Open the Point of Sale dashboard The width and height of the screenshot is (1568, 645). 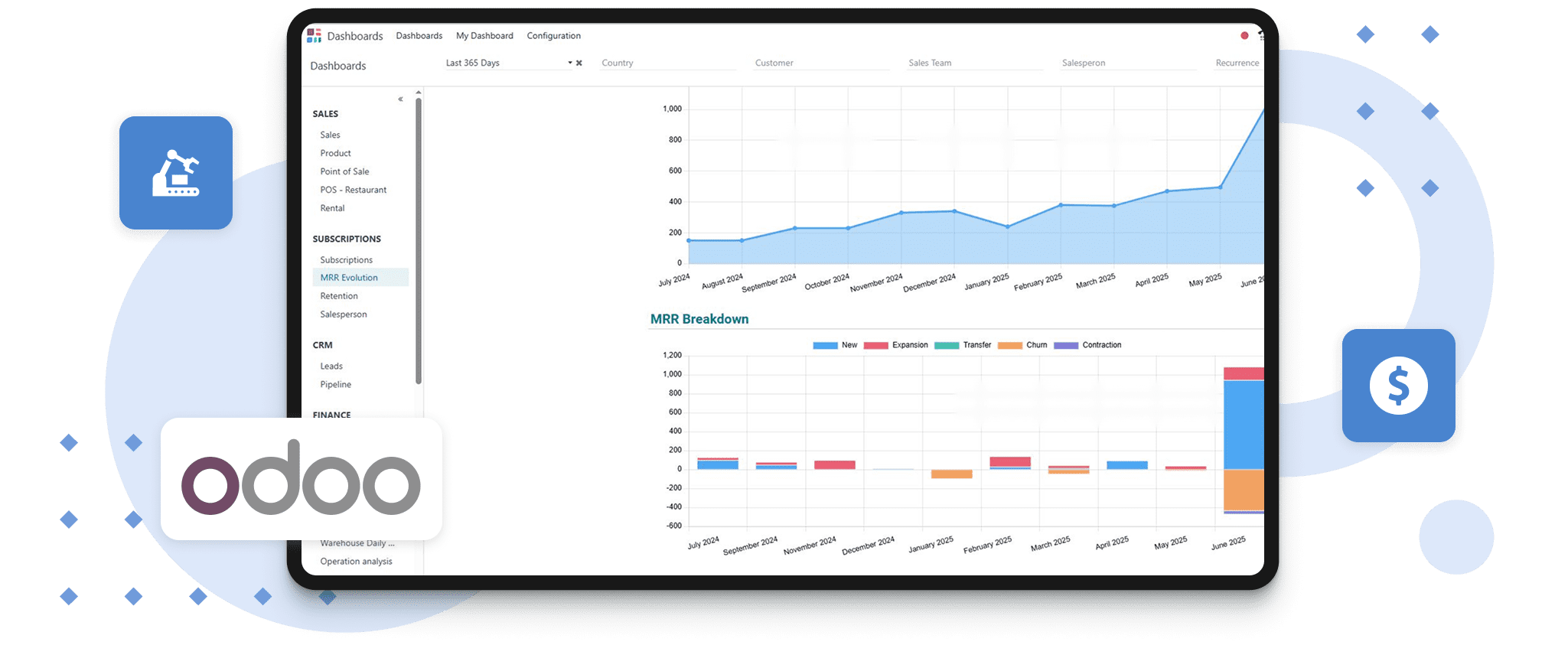tap(344, 171)
